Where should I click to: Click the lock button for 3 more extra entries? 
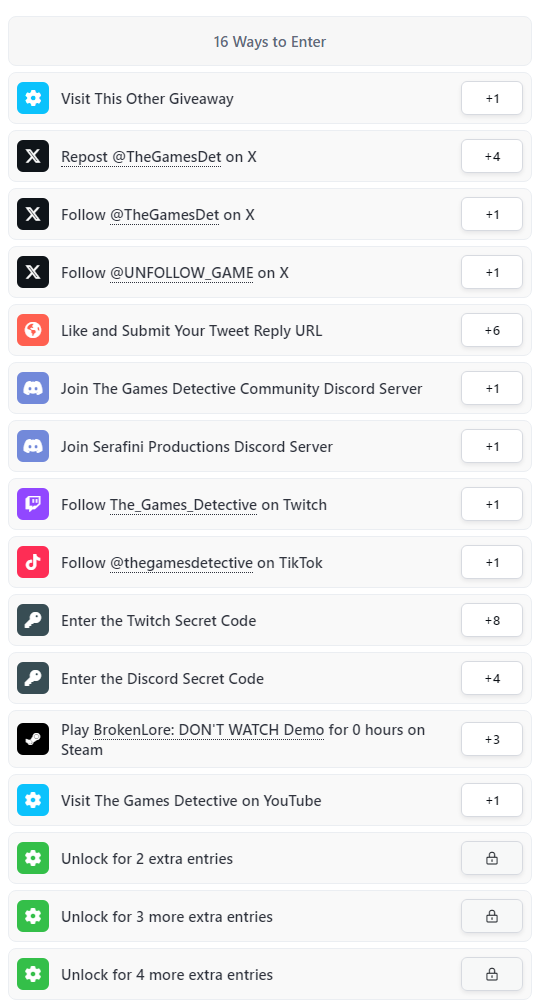coord(492,916)
